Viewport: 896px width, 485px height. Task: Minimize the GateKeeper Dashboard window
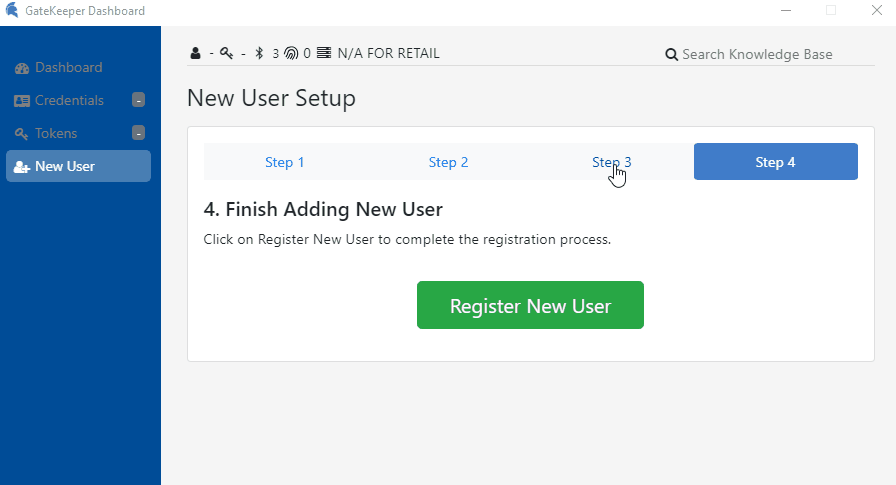(x=785, y=11)
